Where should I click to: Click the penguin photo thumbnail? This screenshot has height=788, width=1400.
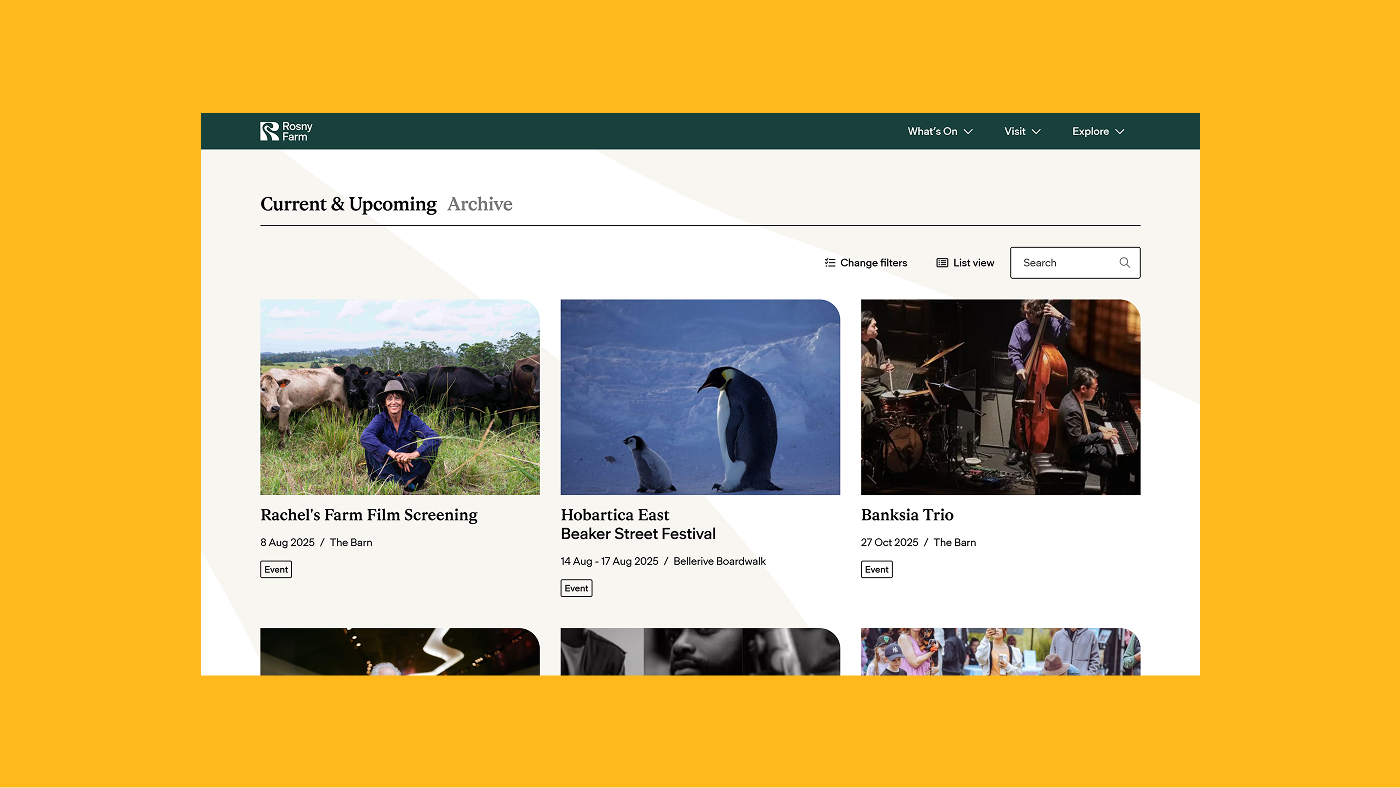(x=700, y=397)
